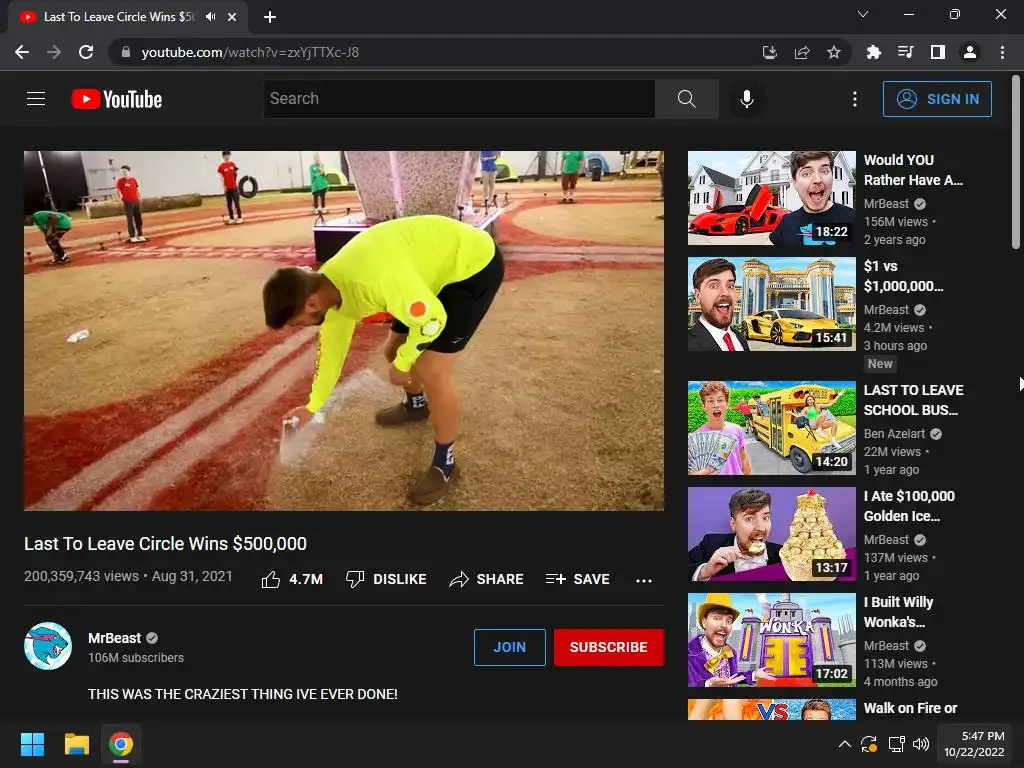The image size is (1024, 768).
Task: Click the Chrome icon in the taskbar
Action: 121,744
